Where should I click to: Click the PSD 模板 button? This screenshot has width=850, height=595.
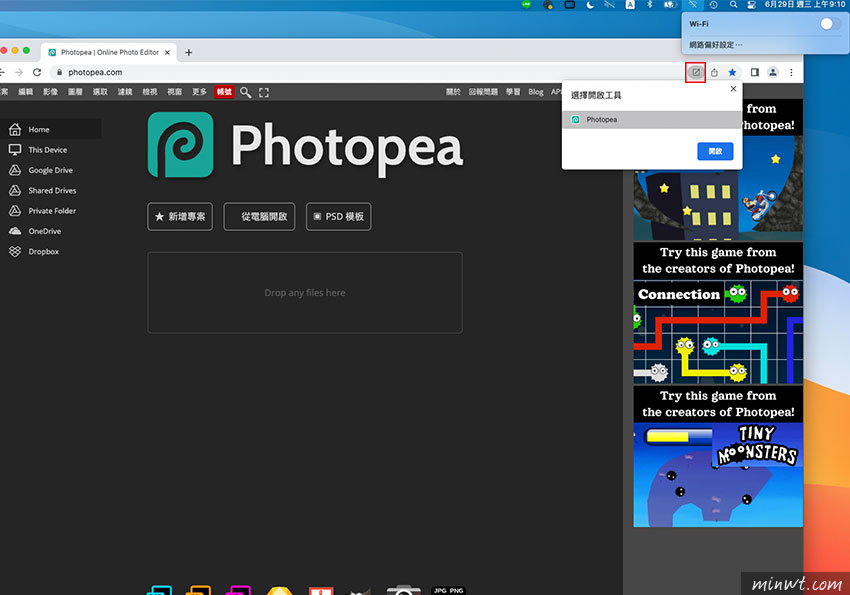click(339, 216)
